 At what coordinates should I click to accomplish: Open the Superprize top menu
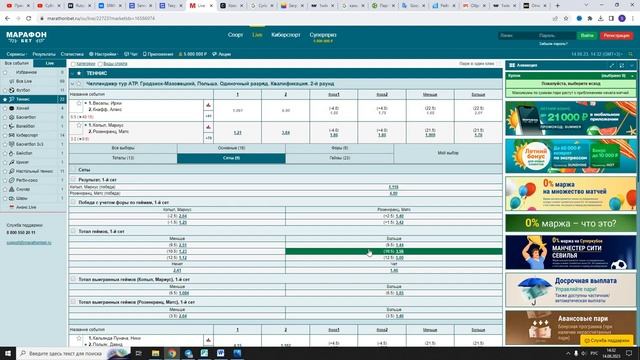coord(323,36)
